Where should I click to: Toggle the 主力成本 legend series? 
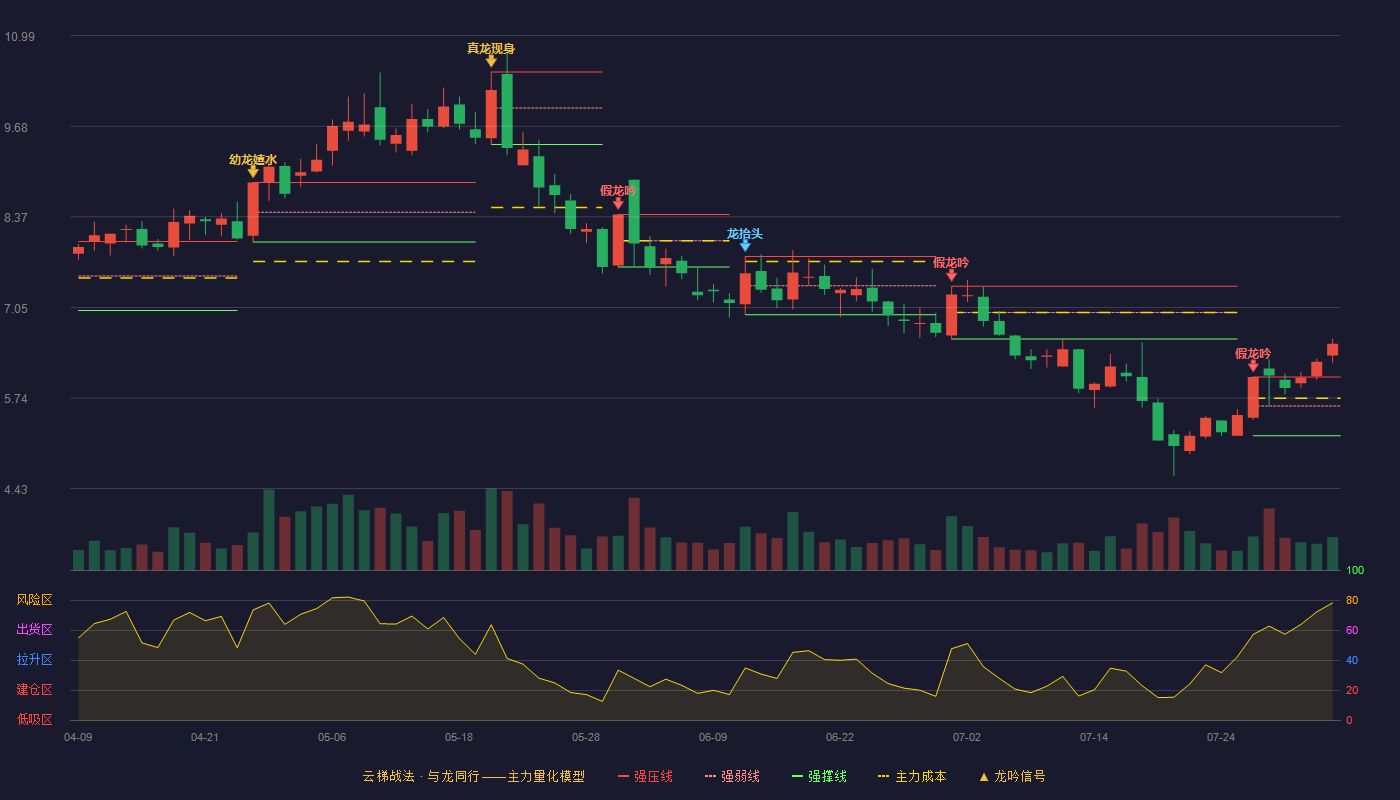click(x=911, y=776)
